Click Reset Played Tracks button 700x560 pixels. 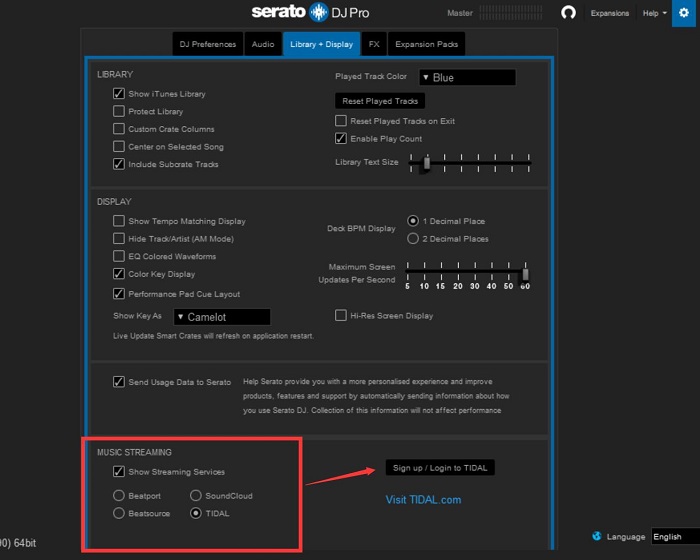pyautogui.click(x=380, y=101)
